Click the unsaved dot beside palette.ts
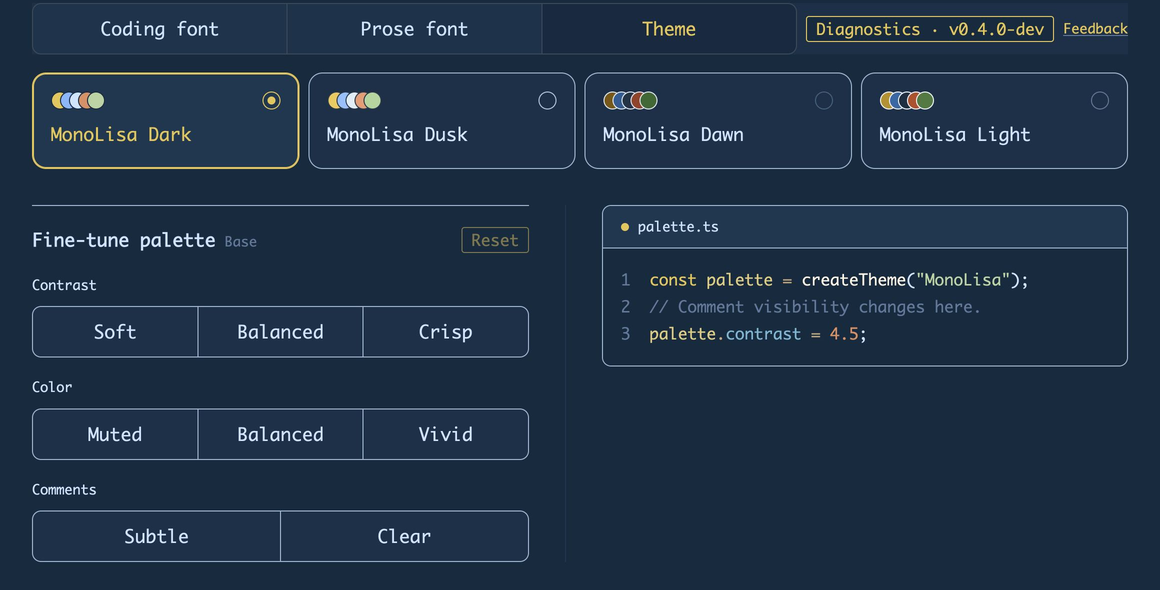Screen dimensions: 1160x590 point(624,227)
